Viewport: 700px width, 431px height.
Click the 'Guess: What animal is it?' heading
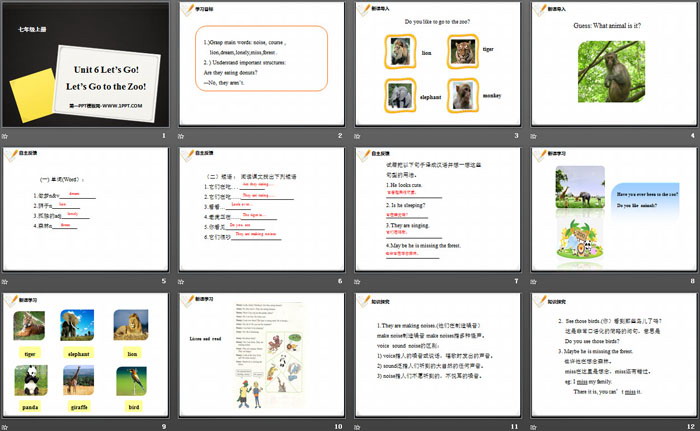pyautogui.click(x=607, y=25)
